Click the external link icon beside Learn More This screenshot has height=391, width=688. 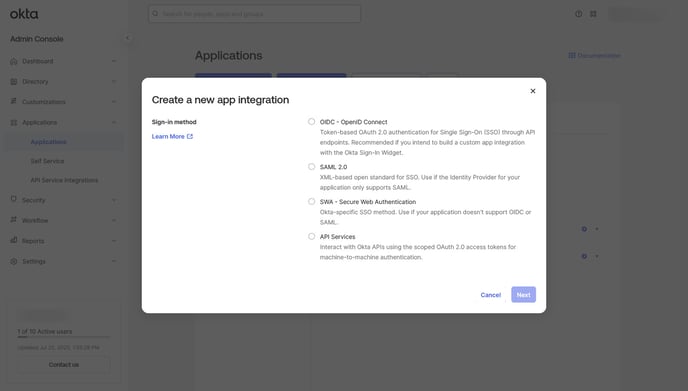(x=190, y=136)
